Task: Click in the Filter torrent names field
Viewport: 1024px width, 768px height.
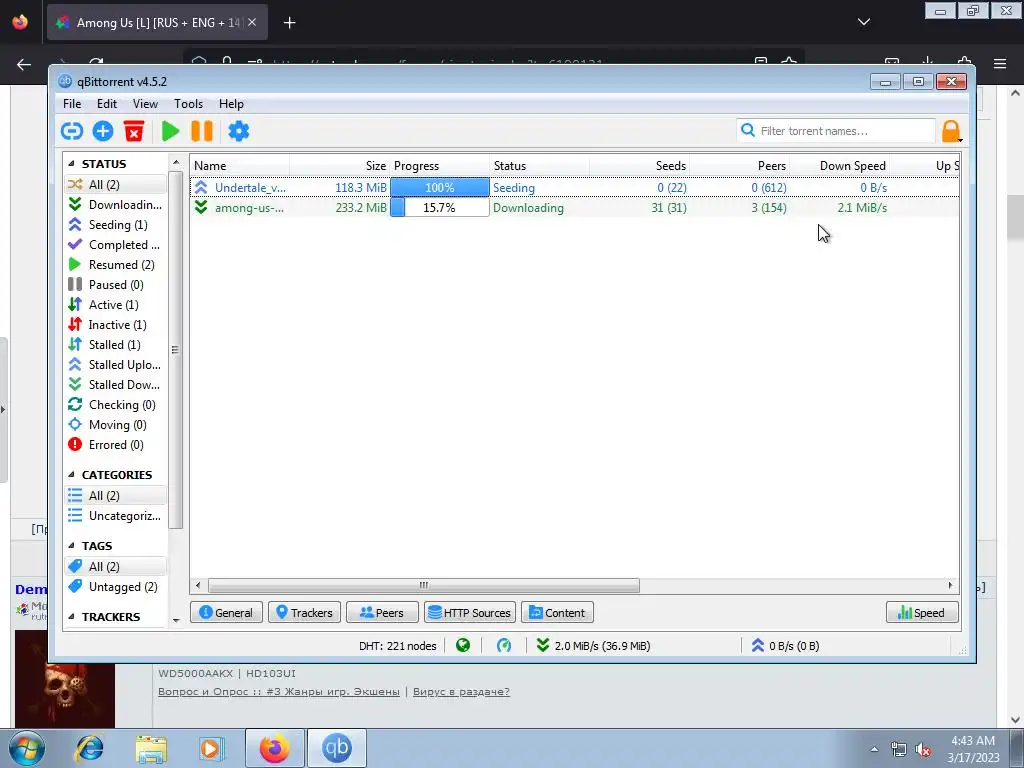Action: pos(836,131)
